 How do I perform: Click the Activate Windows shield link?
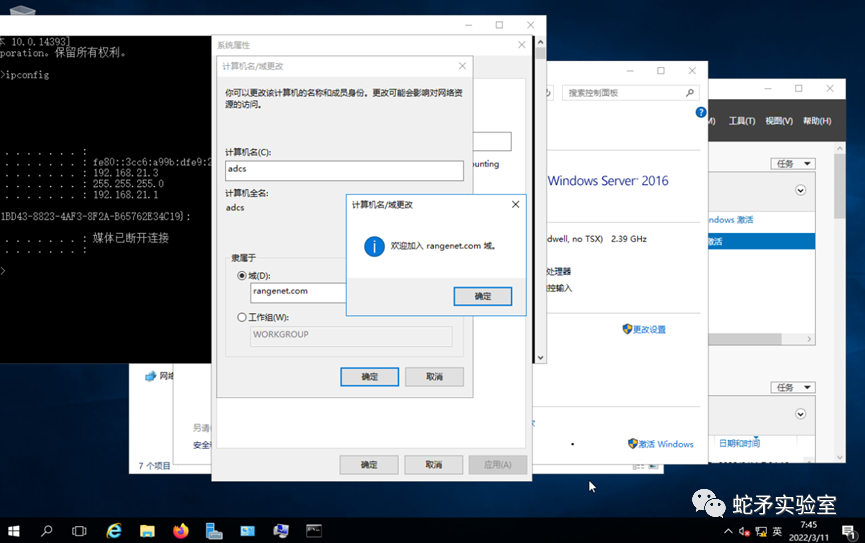pos(660,444)
